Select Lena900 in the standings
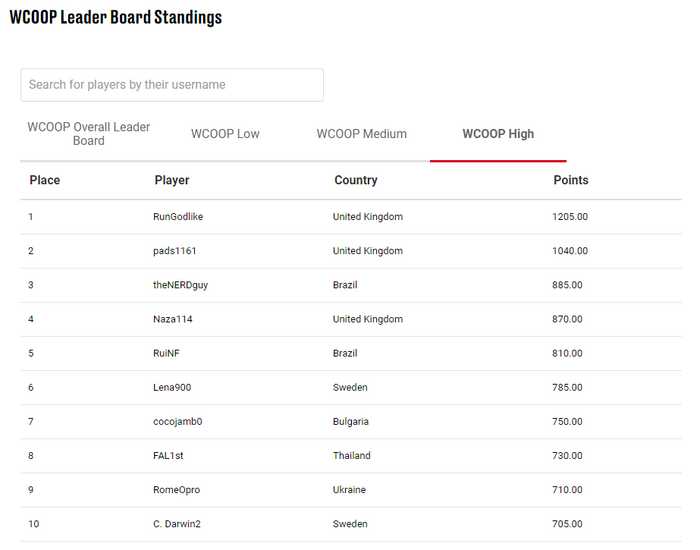700x550 pixels. (x=172, y=388)
